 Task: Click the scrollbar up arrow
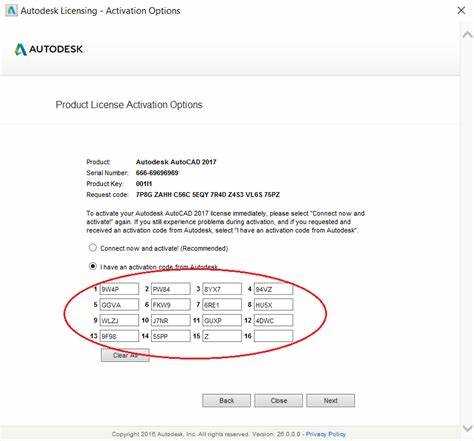pyautogui.click(x=467, y=34)
